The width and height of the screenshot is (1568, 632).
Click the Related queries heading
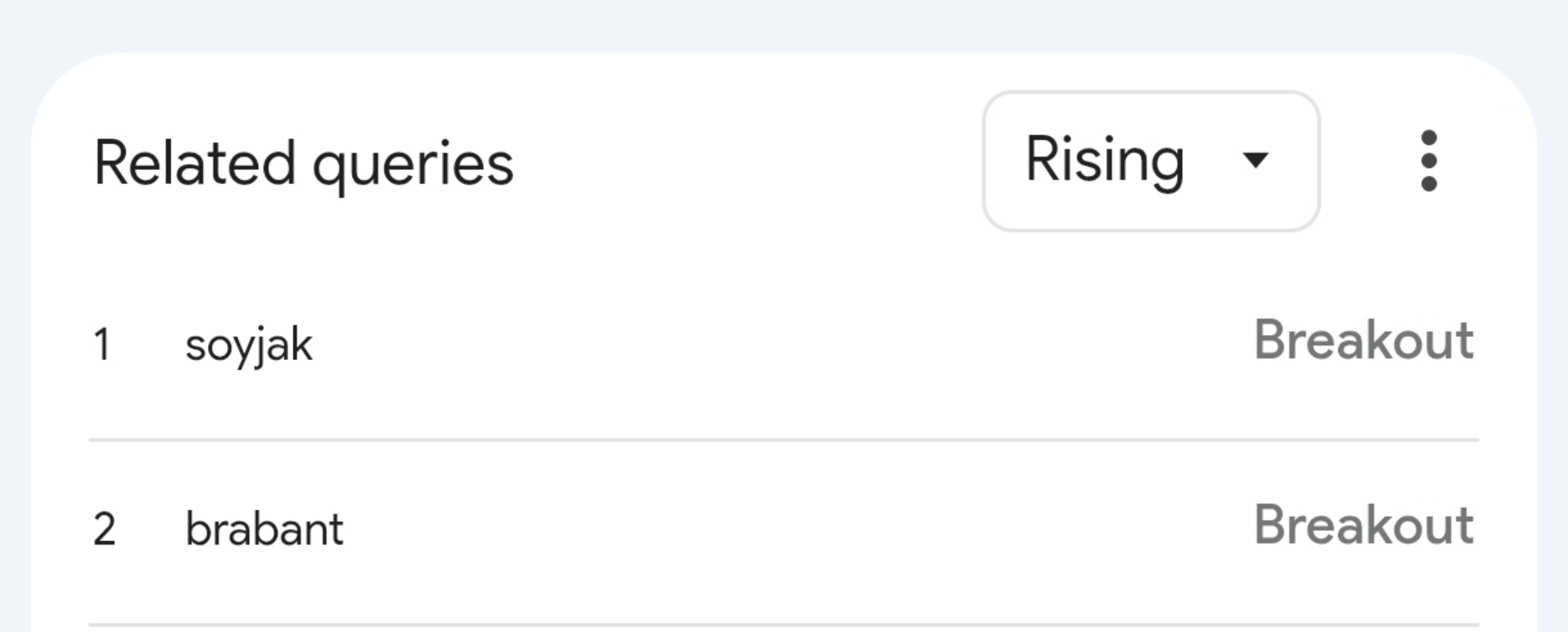coord(303,163)
